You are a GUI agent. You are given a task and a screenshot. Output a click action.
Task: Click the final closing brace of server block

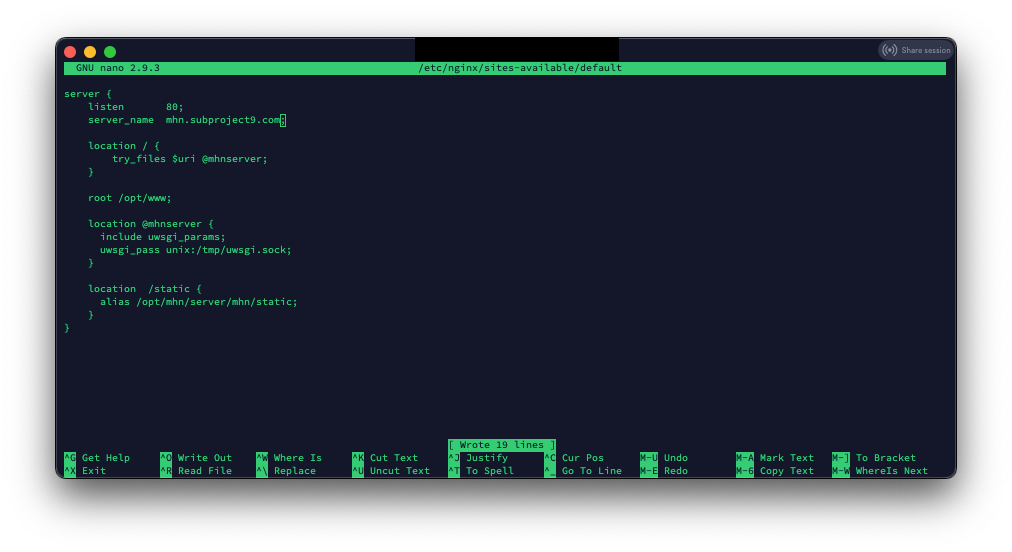click(x=67, y=328)
